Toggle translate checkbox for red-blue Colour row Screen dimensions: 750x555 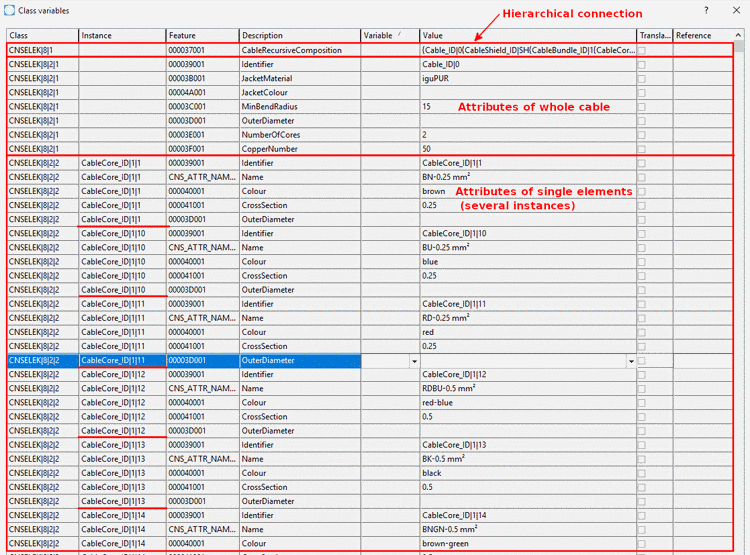coord(642,403)
